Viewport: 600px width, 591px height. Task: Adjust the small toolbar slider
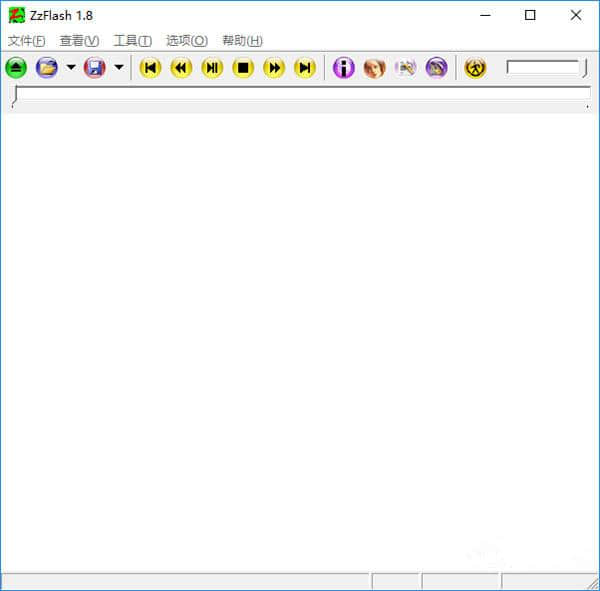546,68
